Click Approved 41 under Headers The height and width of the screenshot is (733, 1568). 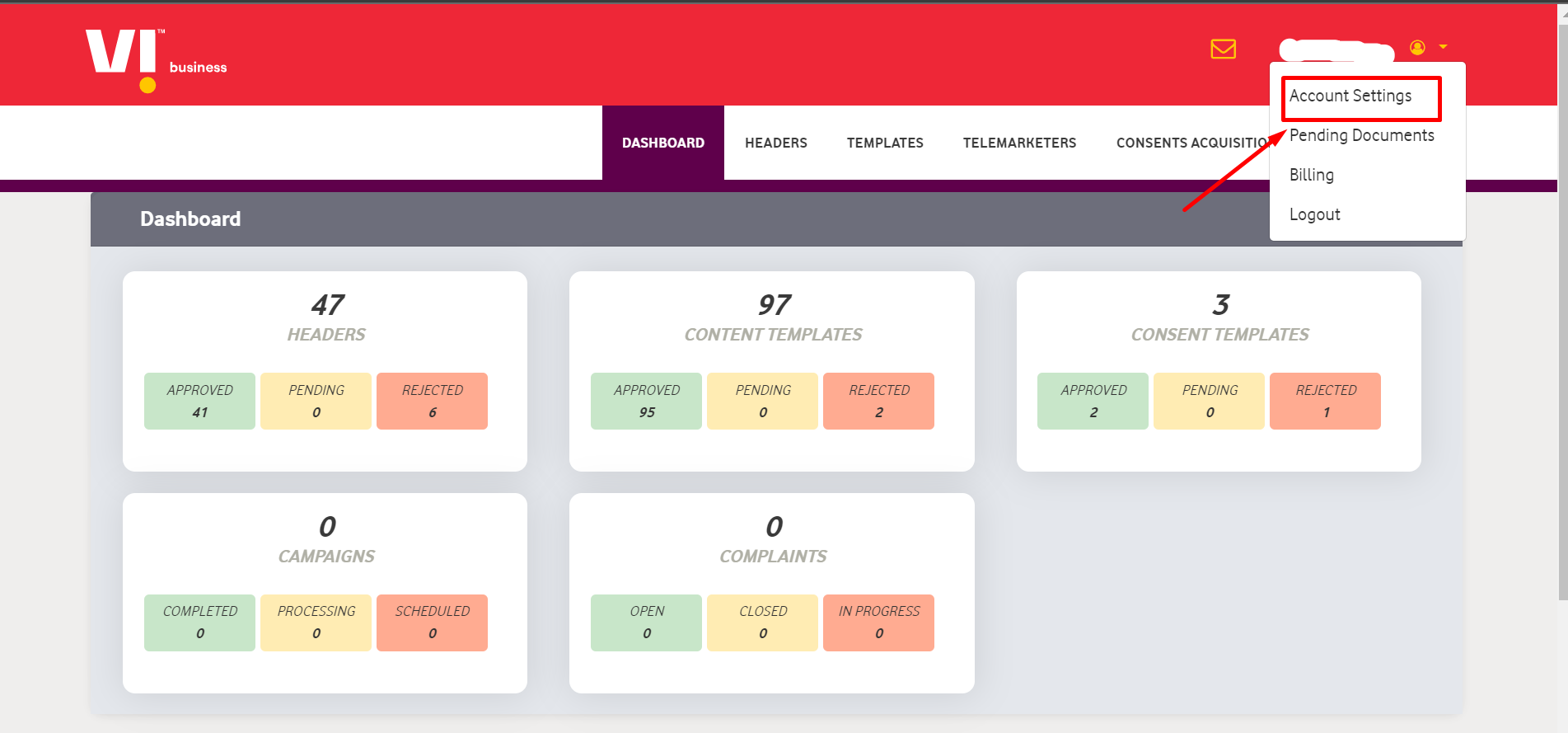pos(199,401)
